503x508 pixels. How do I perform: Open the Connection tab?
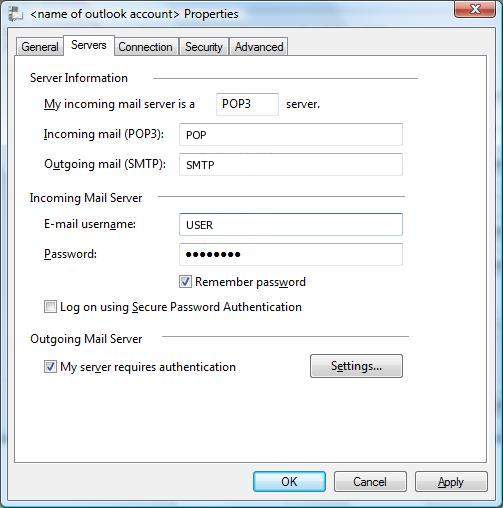point(146,47)
